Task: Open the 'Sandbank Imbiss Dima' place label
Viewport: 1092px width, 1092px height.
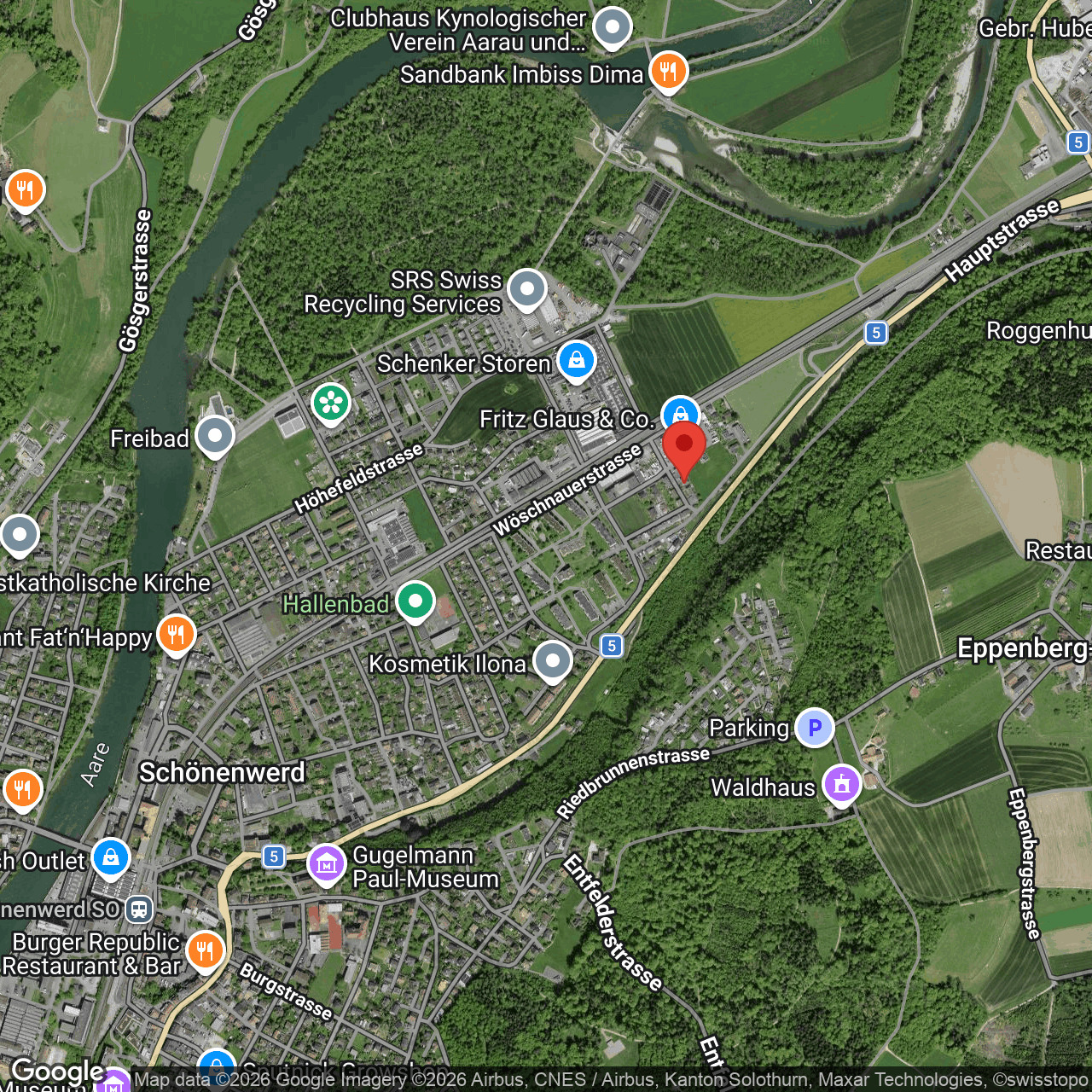Action: [522, 74]
